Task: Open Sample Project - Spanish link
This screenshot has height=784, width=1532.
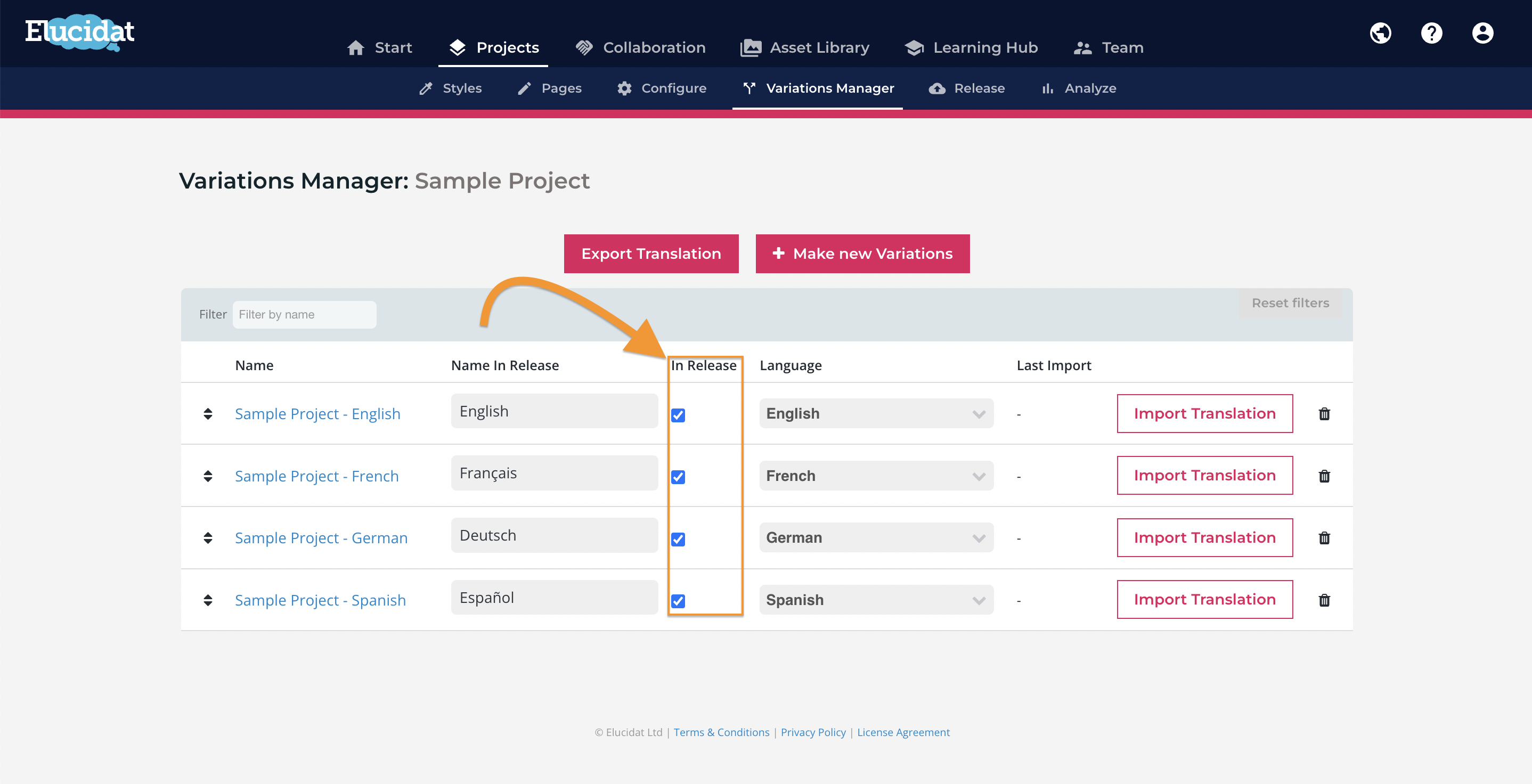Action: tap(320, 601)
